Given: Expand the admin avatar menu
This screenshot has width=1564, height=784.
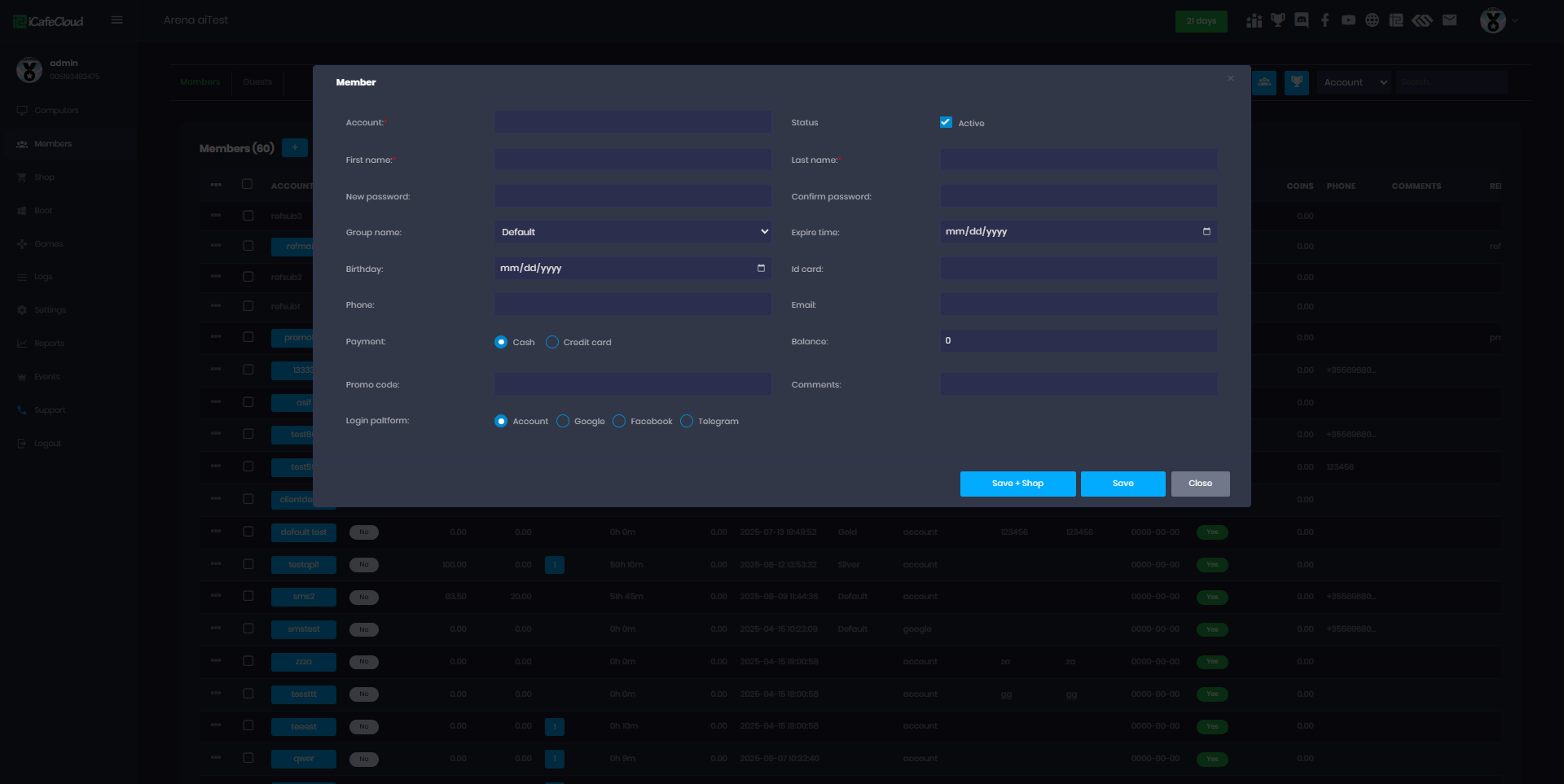Looking at the screenshot, I should coord(1497,20).
